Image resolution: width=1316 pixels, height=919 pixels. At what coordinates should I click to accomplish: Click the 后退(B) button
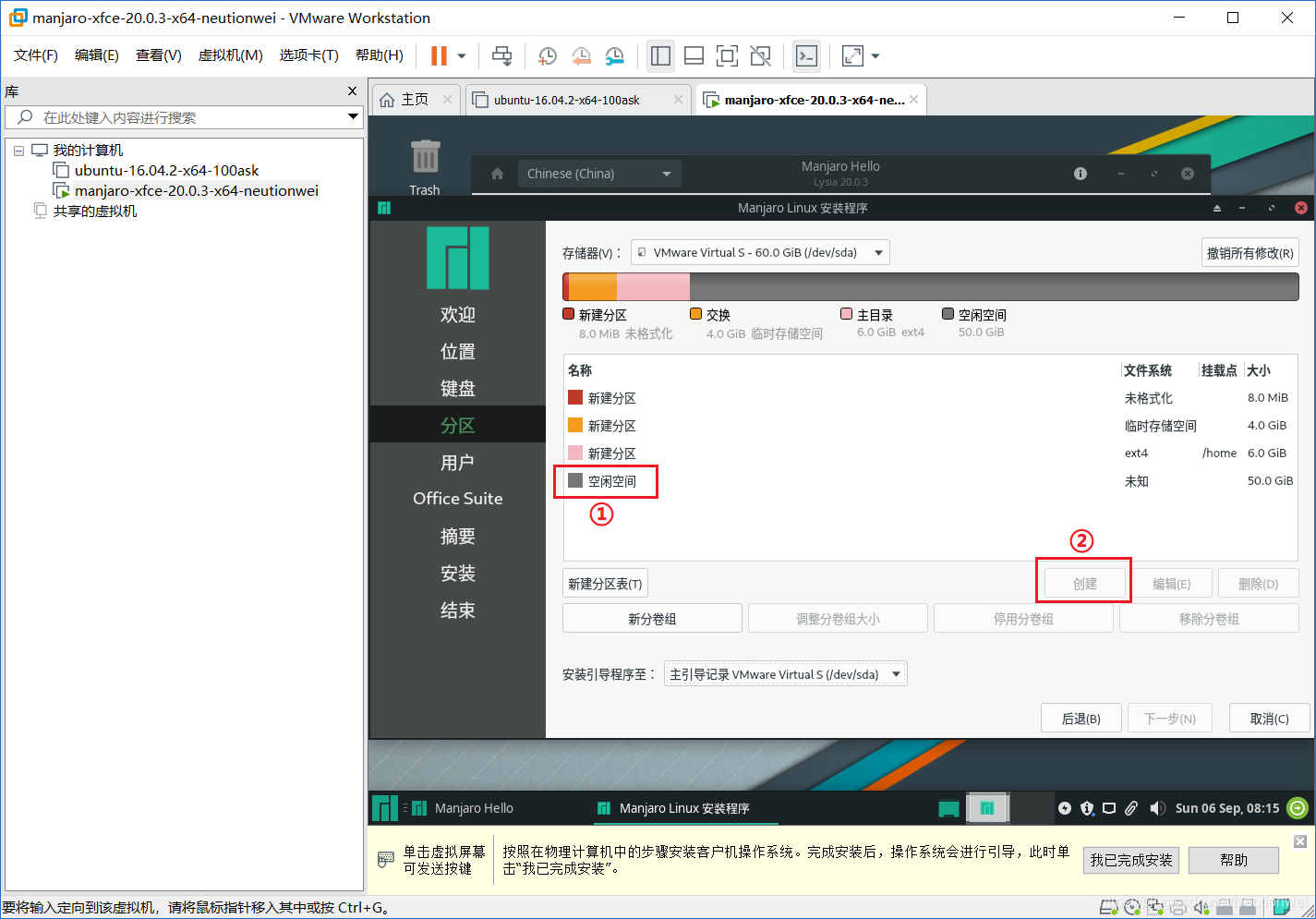point(1081,719)
